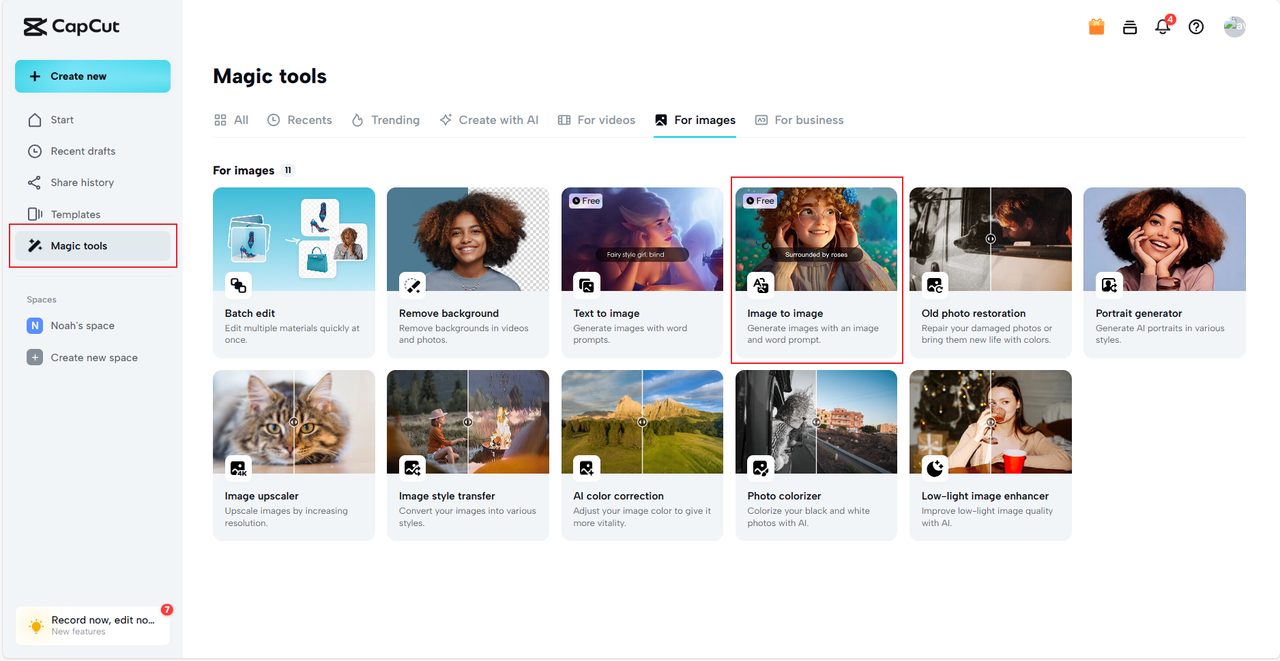Open the user profile avatar
Viewport: 1280px width, 661px height.
click(1235, 27)
